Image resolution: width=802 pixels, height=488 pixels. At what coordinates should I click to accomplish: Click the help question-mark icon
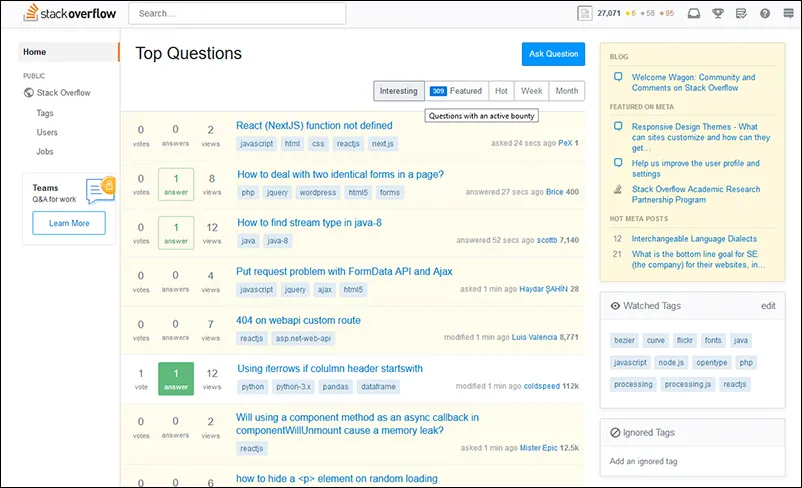pyautogui.click(x=765, y=13)
